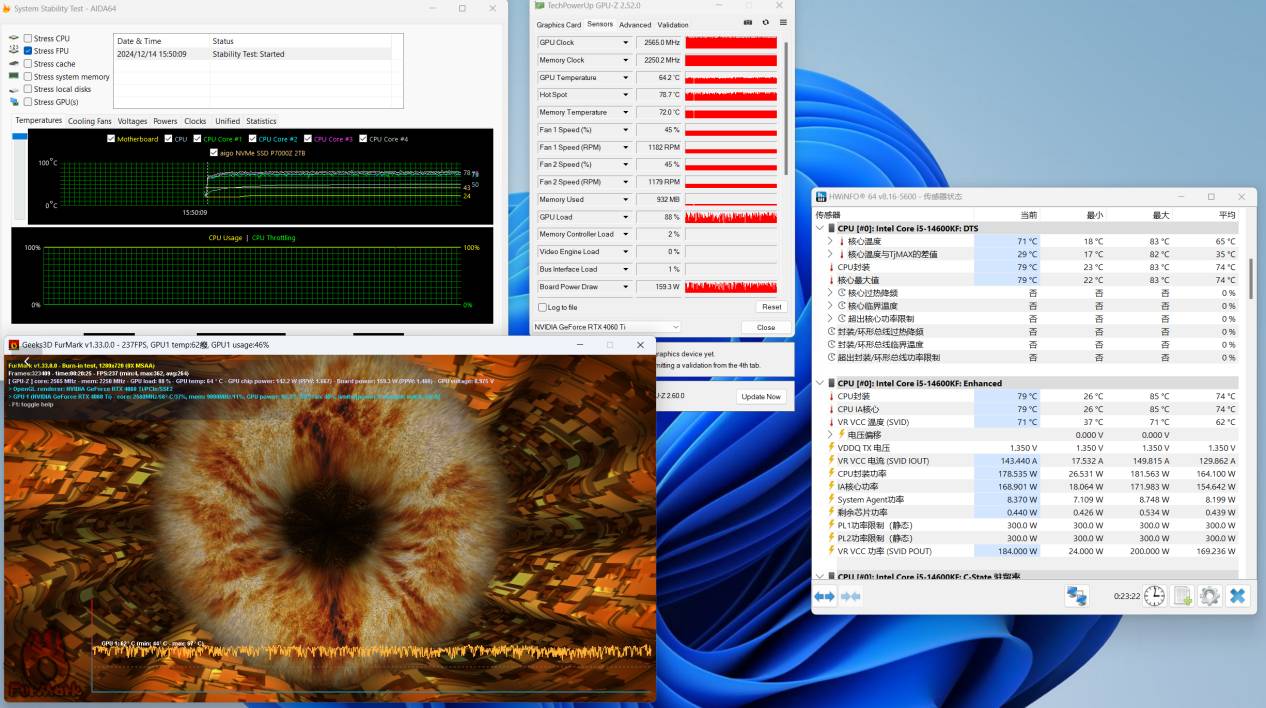The image size is (1266, 708).
Task: Uncheck the Stress FPU checkbox
Action: click(28, 51)
